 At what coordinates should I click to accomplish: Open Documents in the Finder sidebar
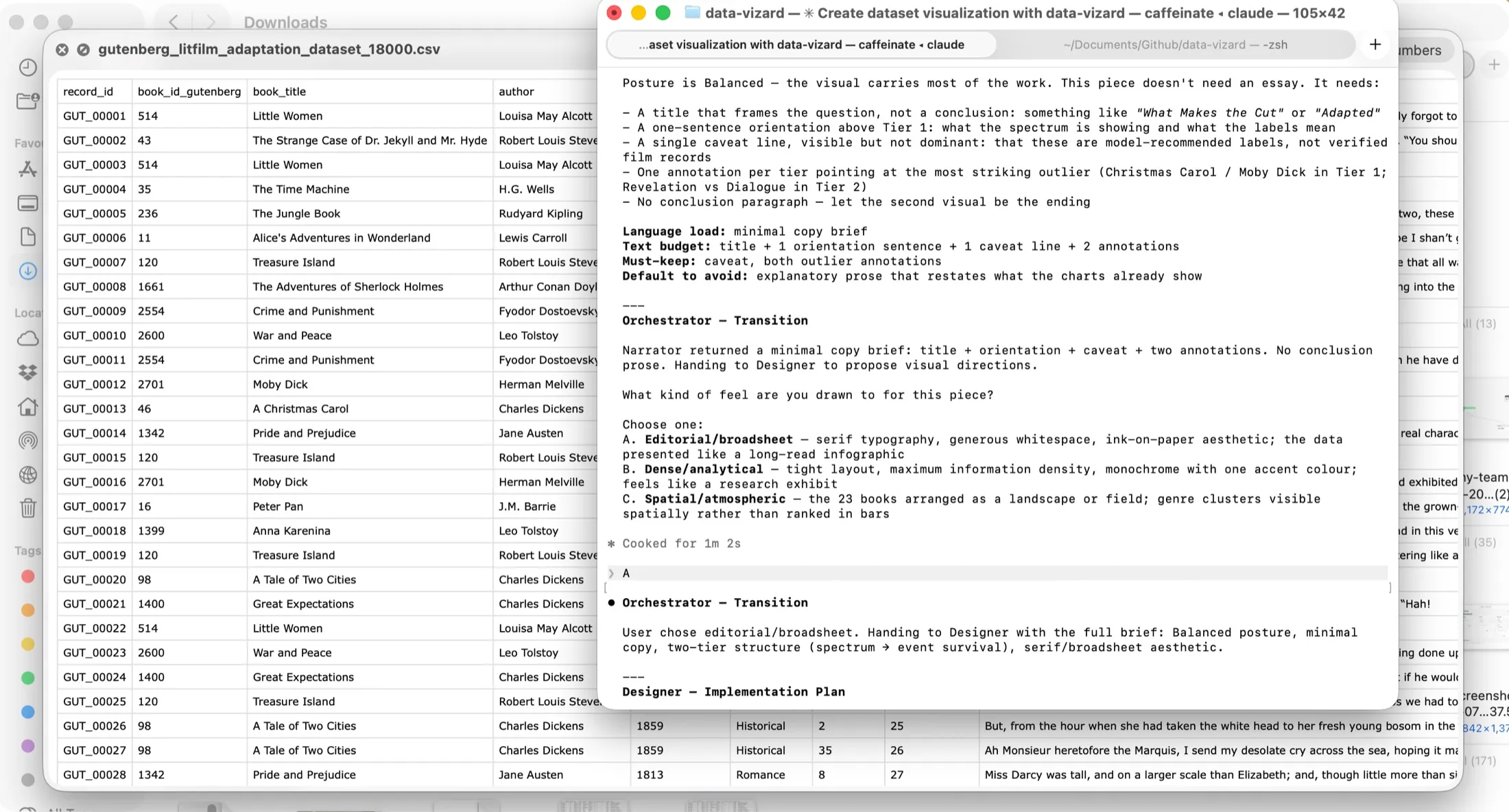click(27, 237)
